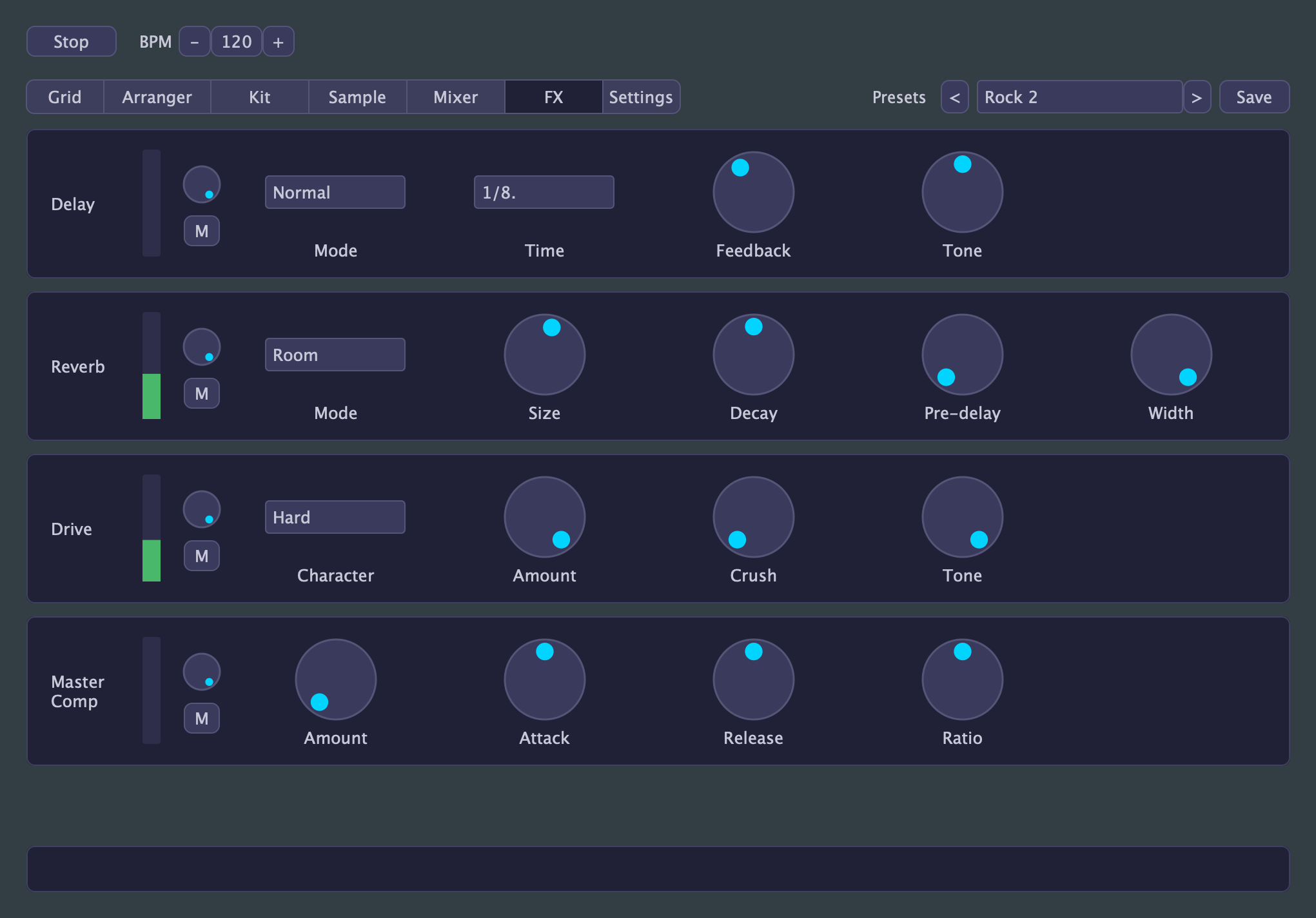The height and width of the screenshot is (918, 1316).
Task: Open the Rock 2 preset name field
Action: tap(1080, 97)
